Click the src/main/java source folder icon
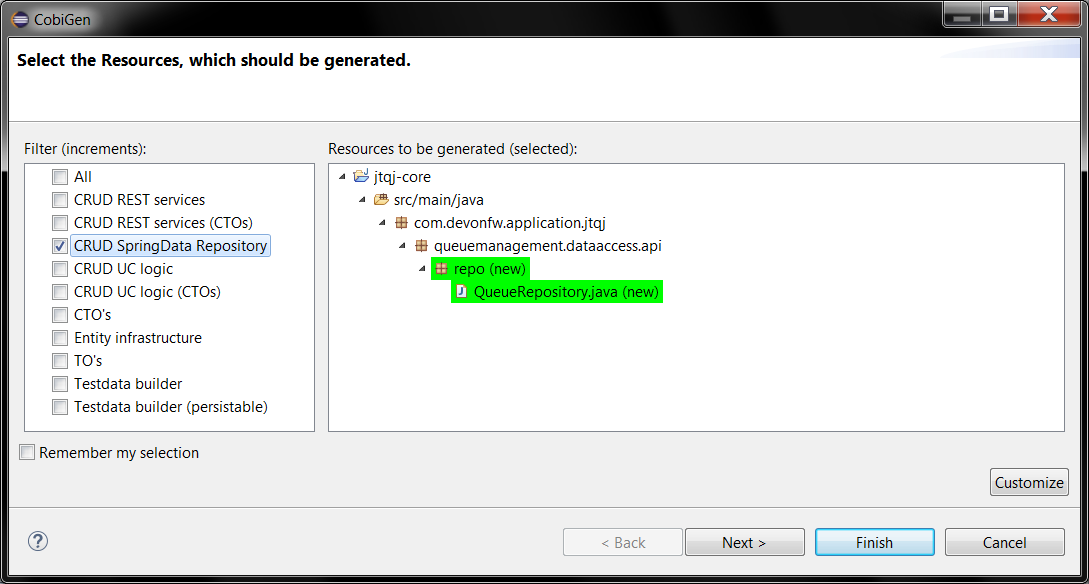Screen dimensions: 1089x584 pyautogui.click(x=380, y=199)
